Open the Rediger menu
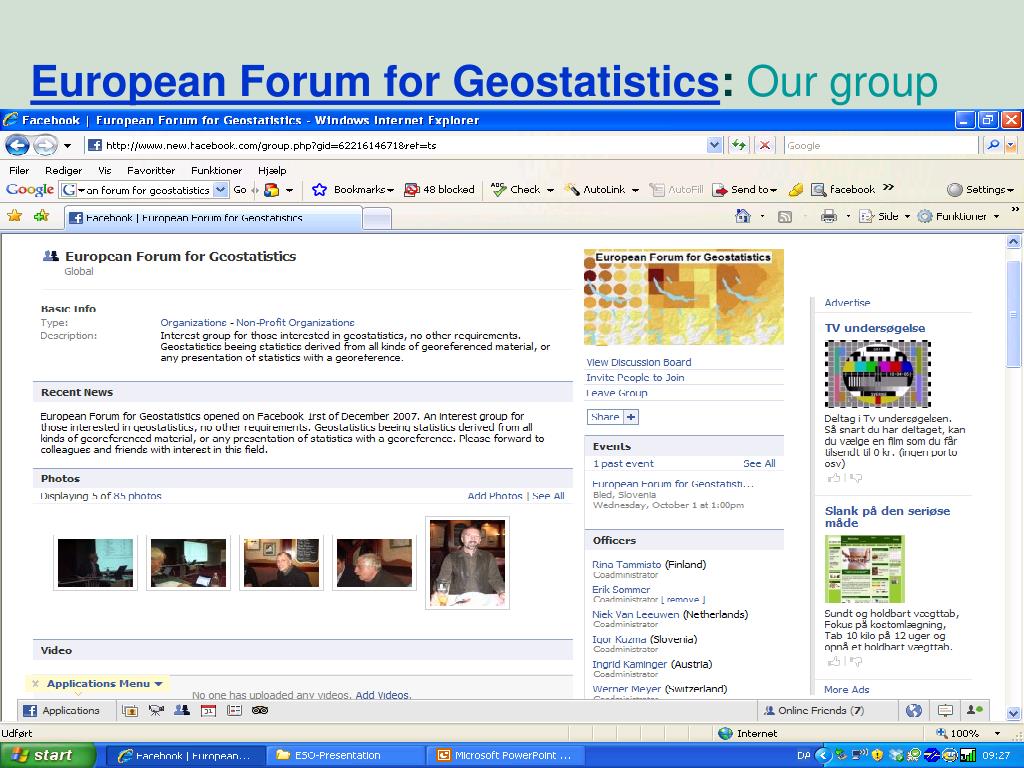This screenshot has height=768, width=1024. (63, 170)
